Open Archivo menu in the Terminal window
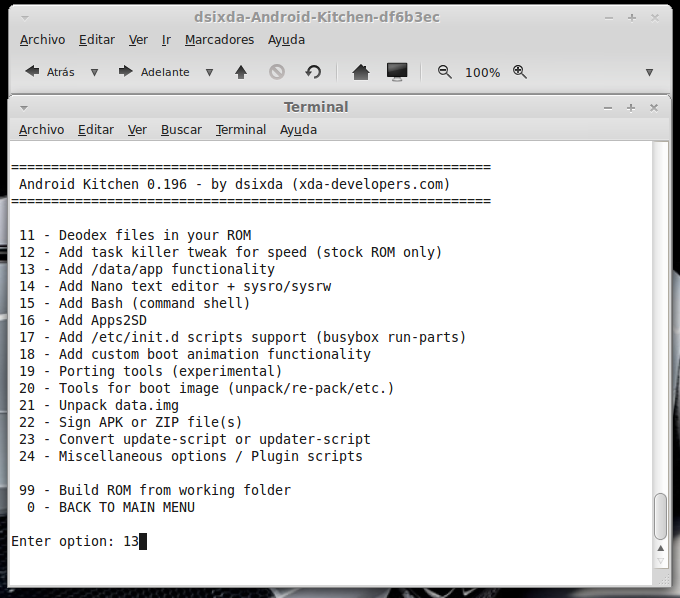This screenshot has width=680, height=598. 41,130
